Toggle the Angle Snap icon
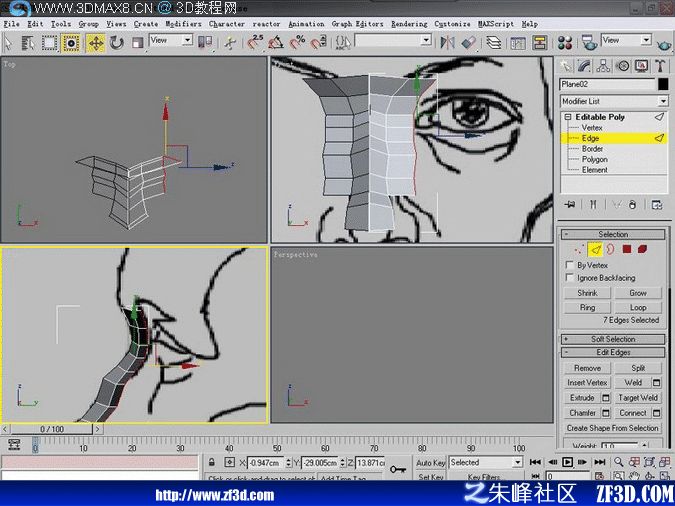This screenshot has height=506, width=675. (x=276, y=42)
